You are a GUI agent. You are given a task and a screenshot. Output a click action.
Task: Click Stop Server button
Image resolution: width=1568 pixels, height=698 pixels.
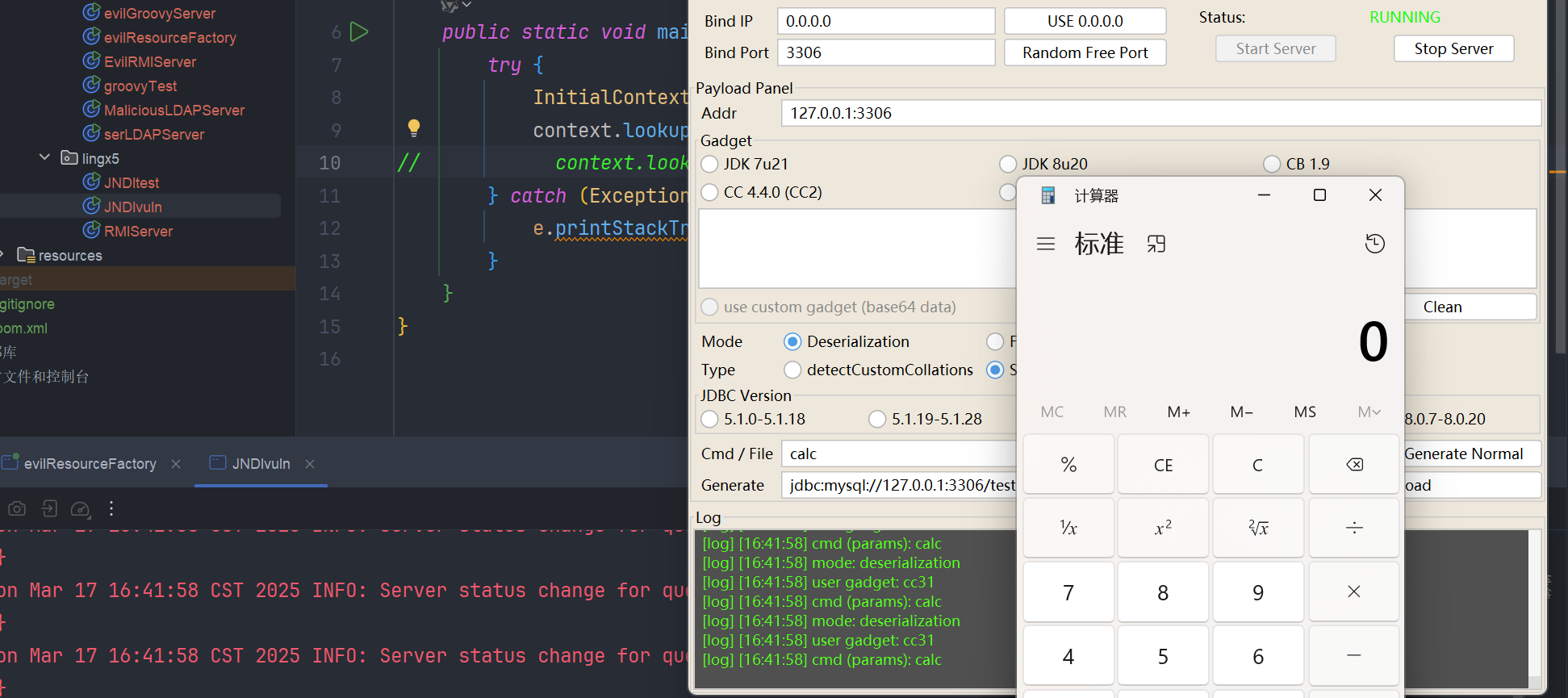click(1453, 48)
